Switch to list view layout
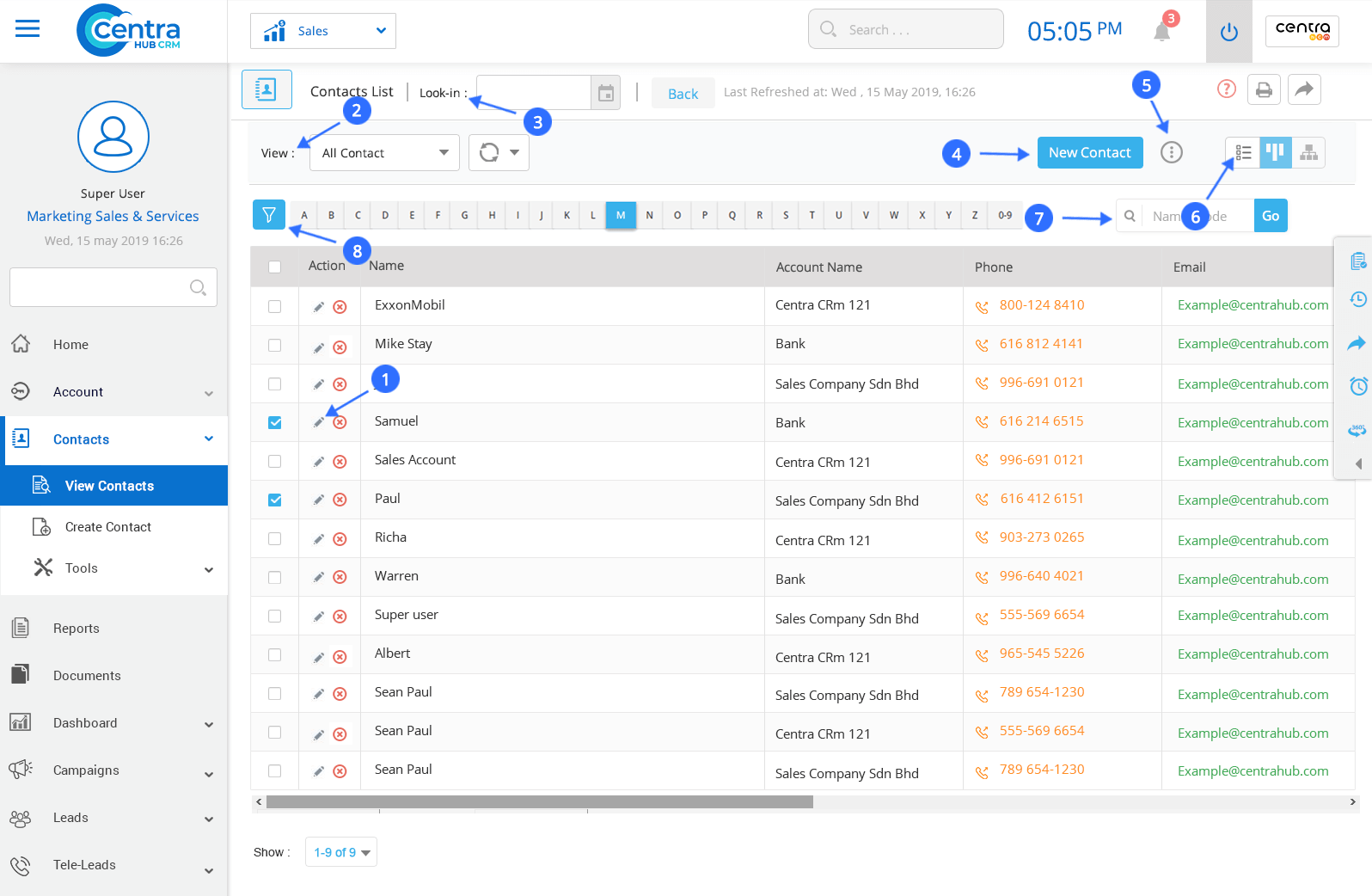Viewport: 1372px width, 896px height. (1243, 152)
